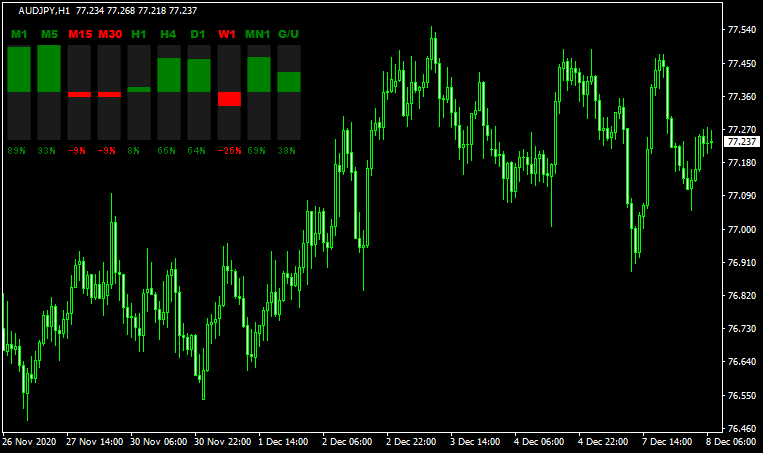Click the 89% value under M1
This screenshot has width=763, height=453.
click(17, 150)
